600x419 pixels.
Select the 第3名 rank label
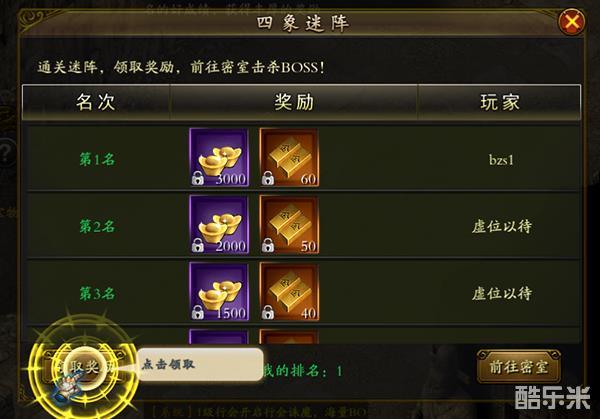[x=97, y=293]
